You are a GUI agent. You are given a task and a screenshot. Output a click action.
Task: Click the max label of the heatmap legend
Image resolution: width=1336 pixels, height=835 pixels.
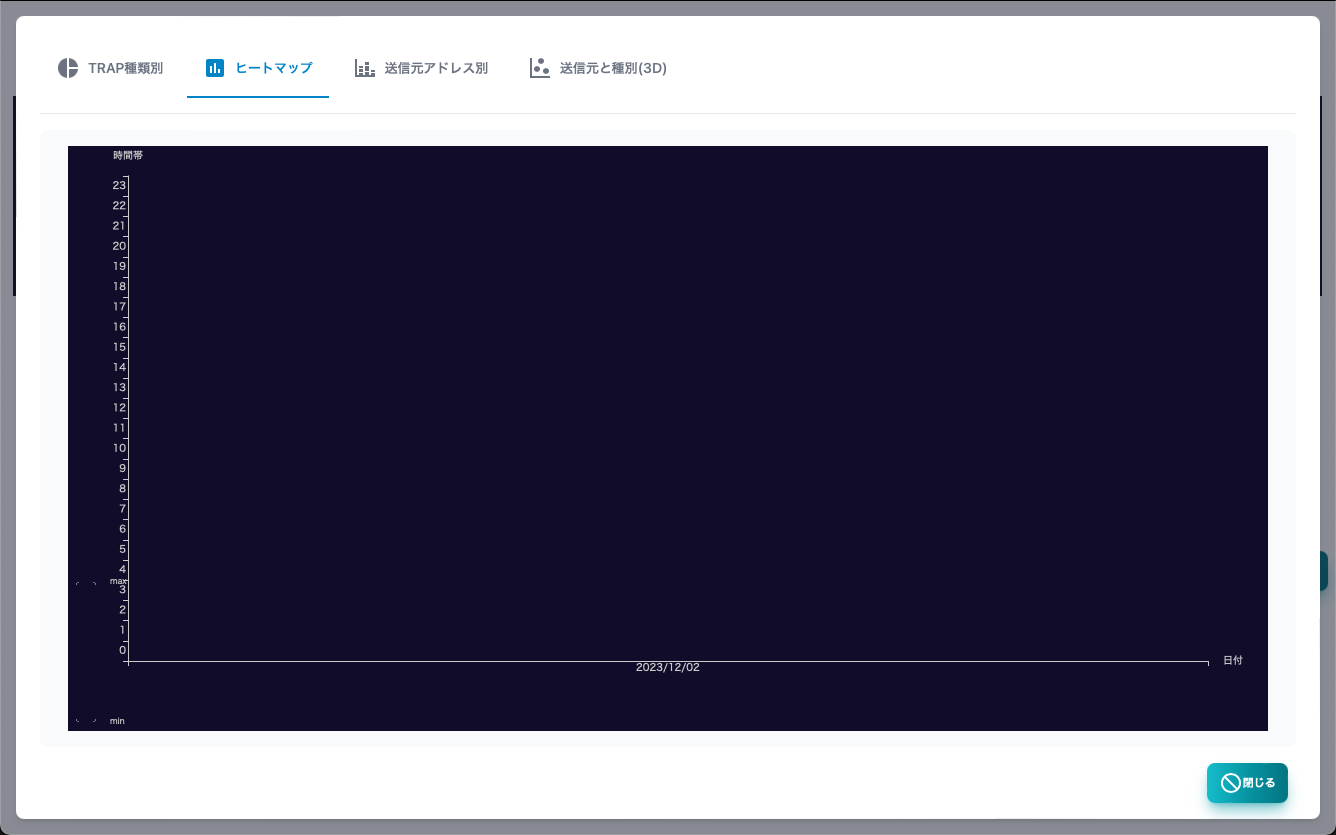pyautogui.click(x=118, y=581)
